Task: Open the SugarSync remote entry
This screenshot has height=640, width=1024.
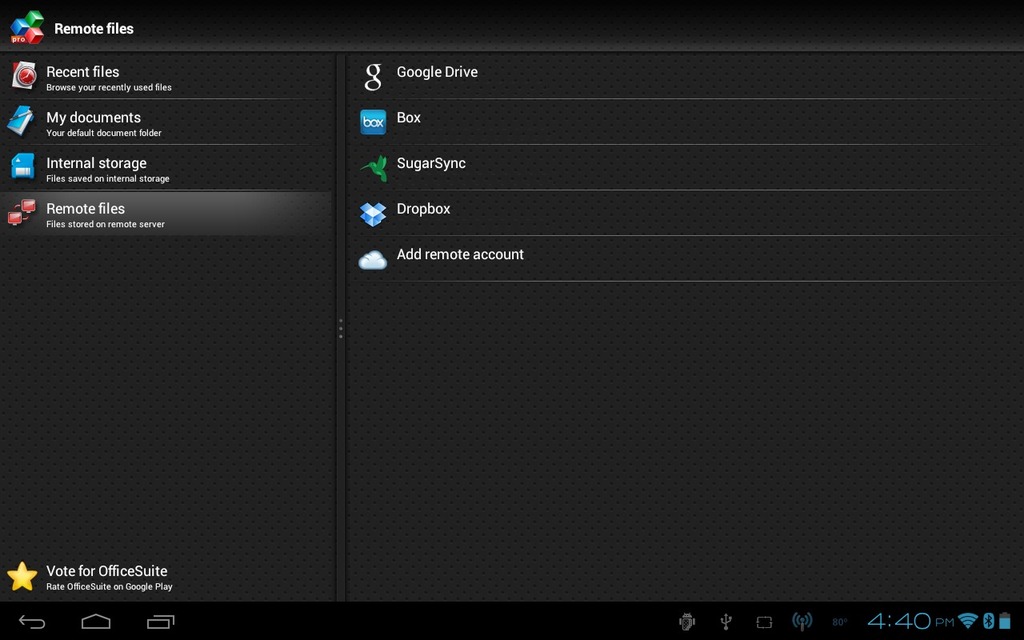Action: click(685, 168)
